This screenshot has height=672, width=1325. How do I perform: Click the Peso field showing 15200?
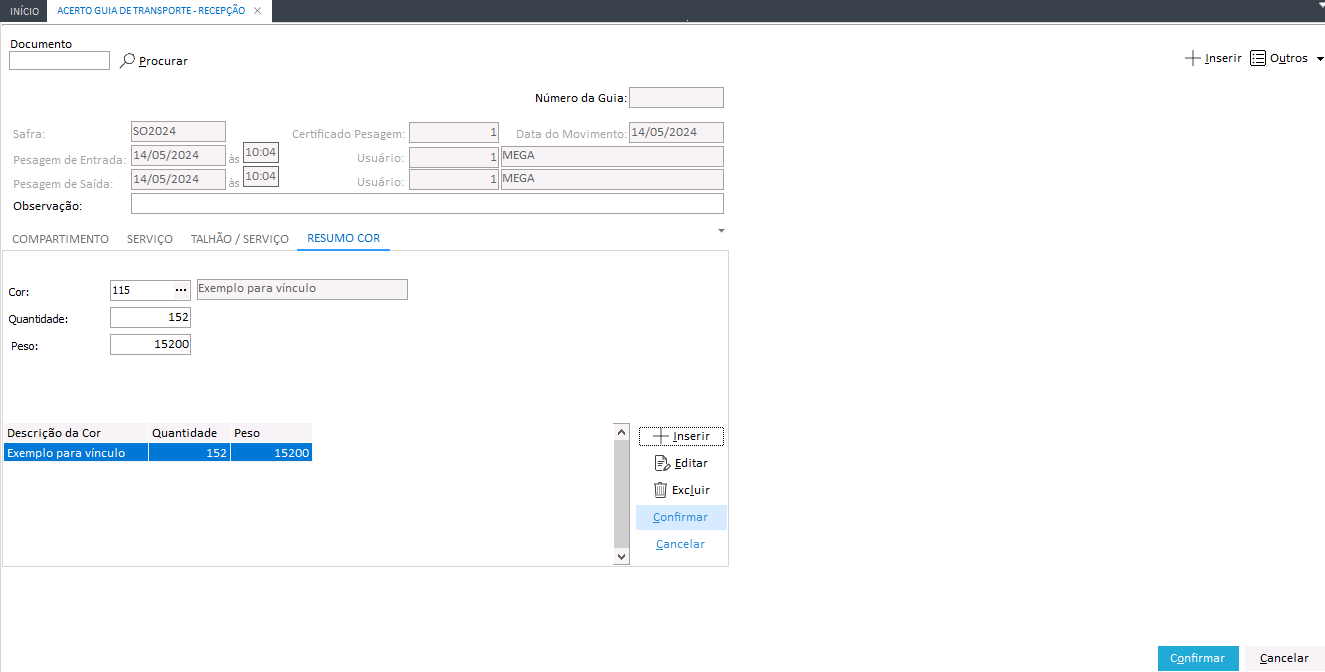pyautogui.click(x=150, y=344)
